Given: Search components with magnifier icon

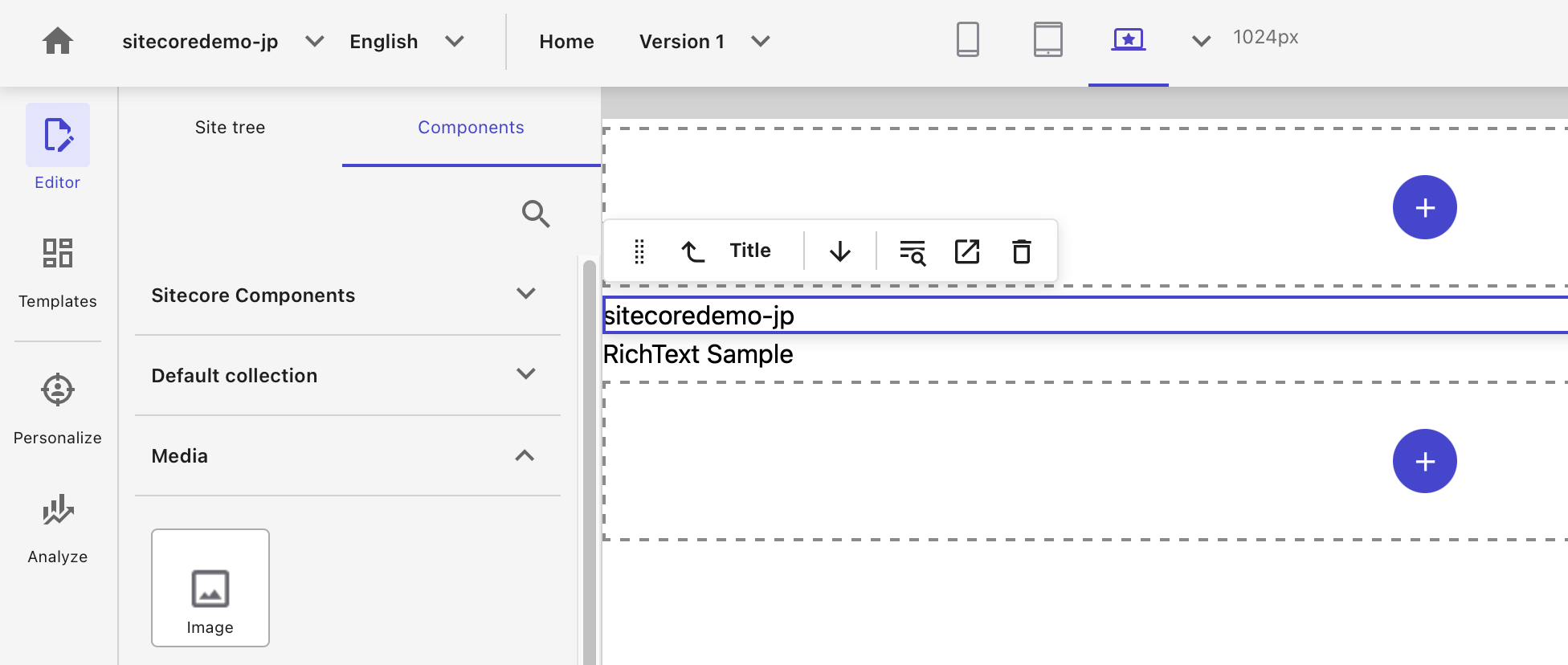Looking at the screenshot, I should (535, 214).
